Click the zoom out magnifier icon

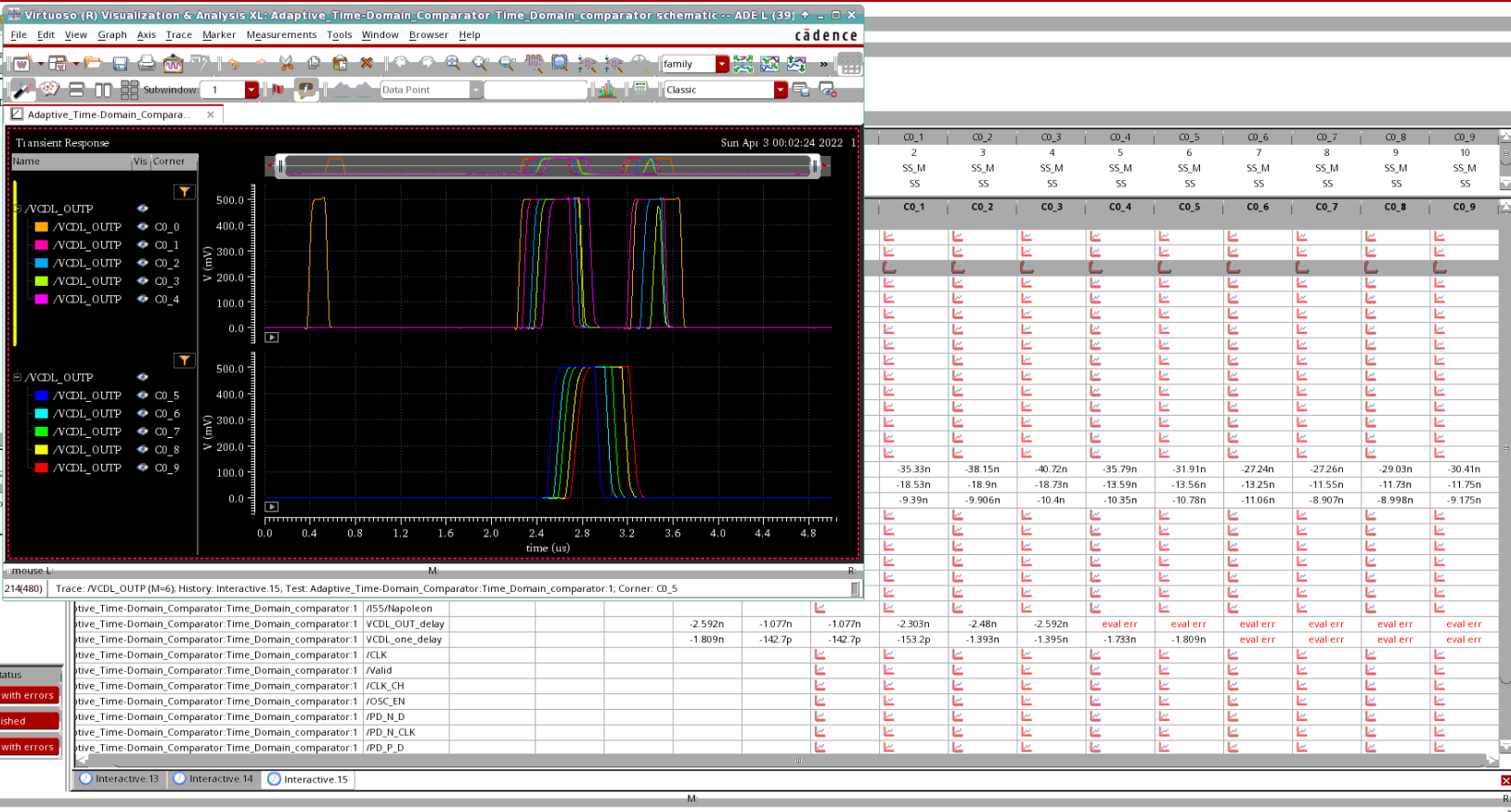(x=507, y=63)
